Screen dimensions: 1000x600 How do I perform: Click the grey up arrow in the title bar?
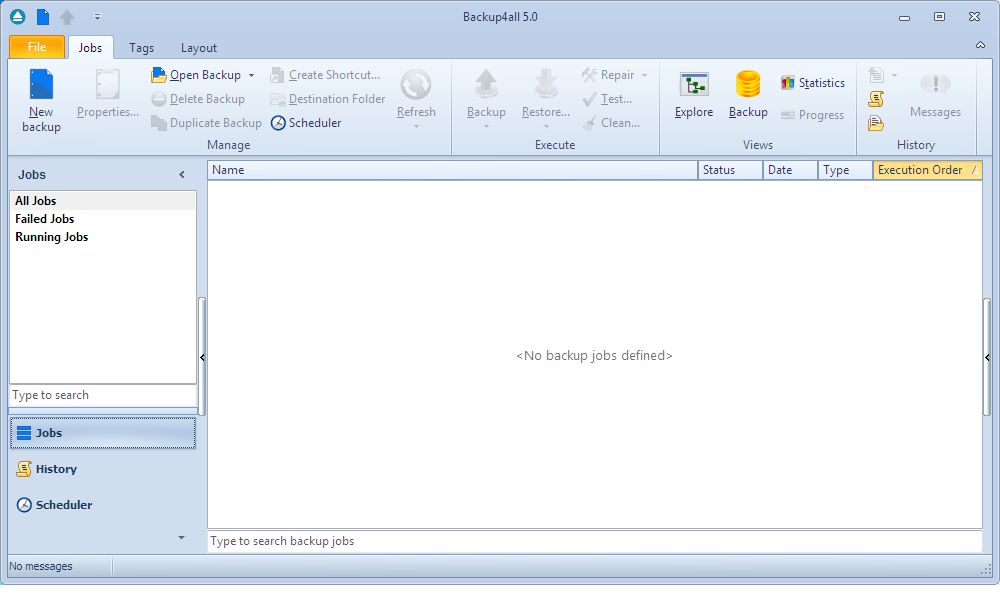pos(67,17)
